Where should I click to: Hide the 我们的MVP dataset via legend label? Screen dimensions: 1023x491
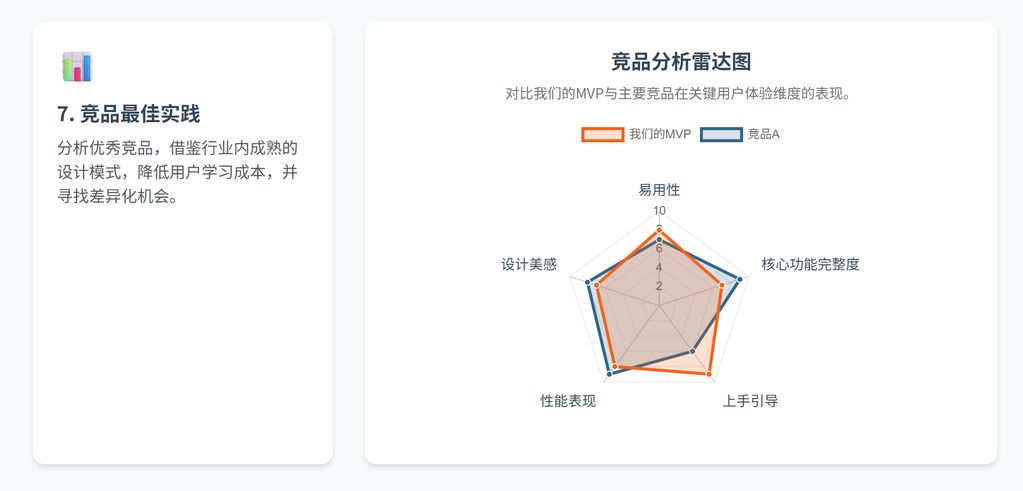click(660, 135)
